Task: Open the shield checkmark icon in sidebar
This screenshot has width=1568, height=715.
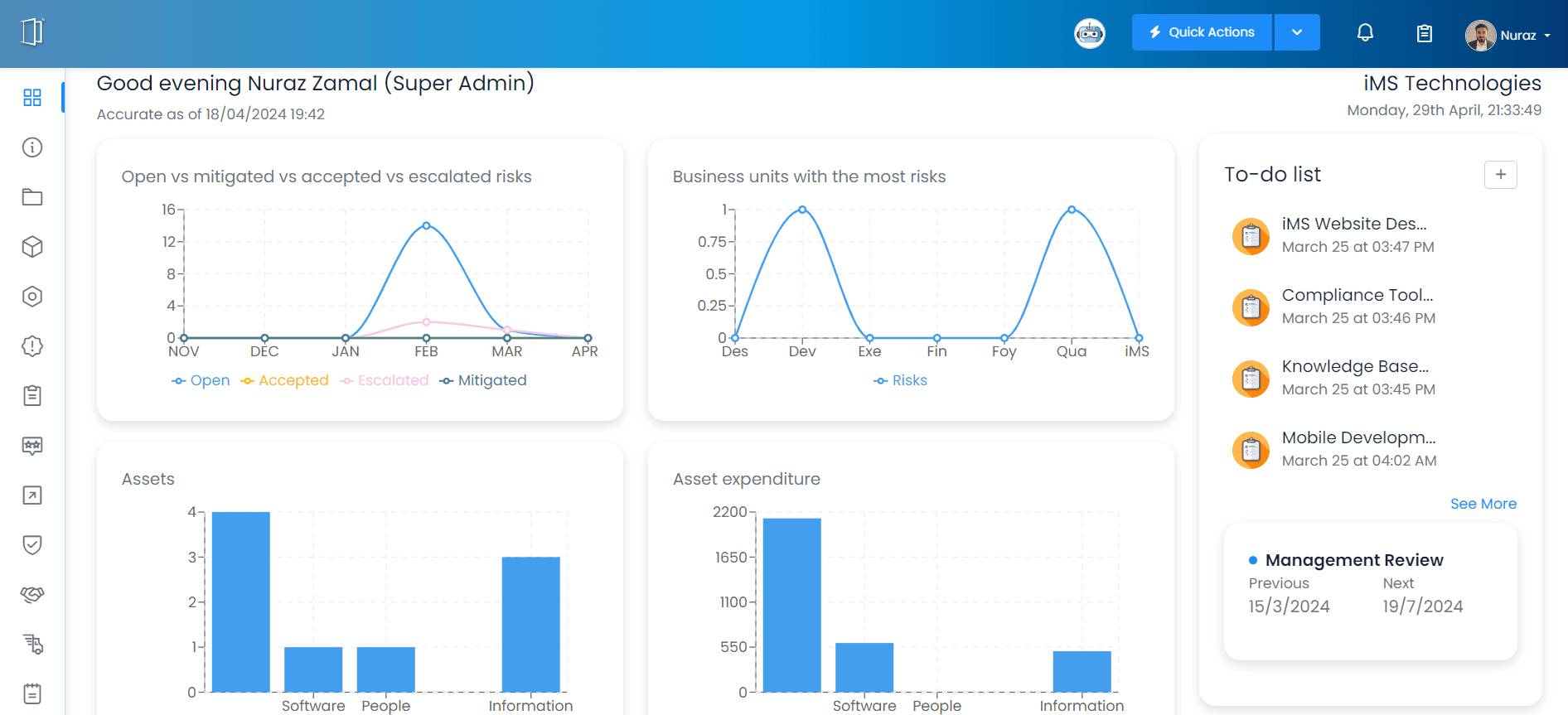Action: point(32,544)
